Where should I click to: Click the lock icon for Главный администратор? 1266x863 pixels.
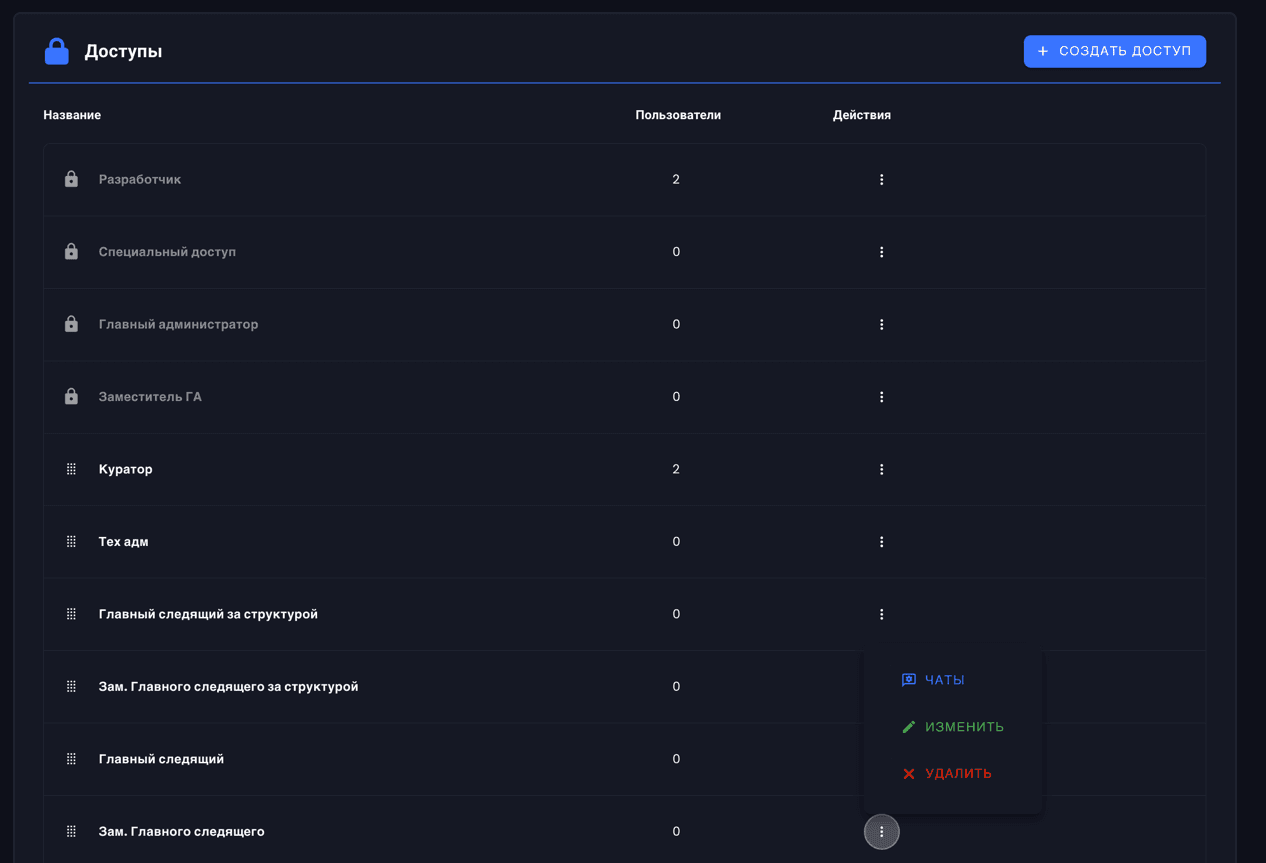click(71, 324)
